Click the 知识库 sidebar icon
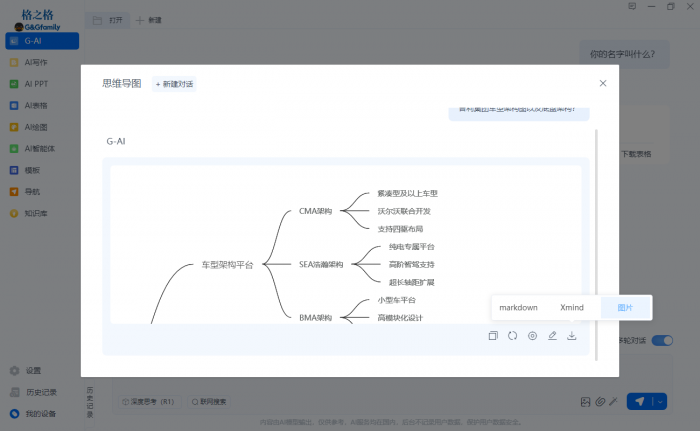The image size is (700, 431). 14,213
